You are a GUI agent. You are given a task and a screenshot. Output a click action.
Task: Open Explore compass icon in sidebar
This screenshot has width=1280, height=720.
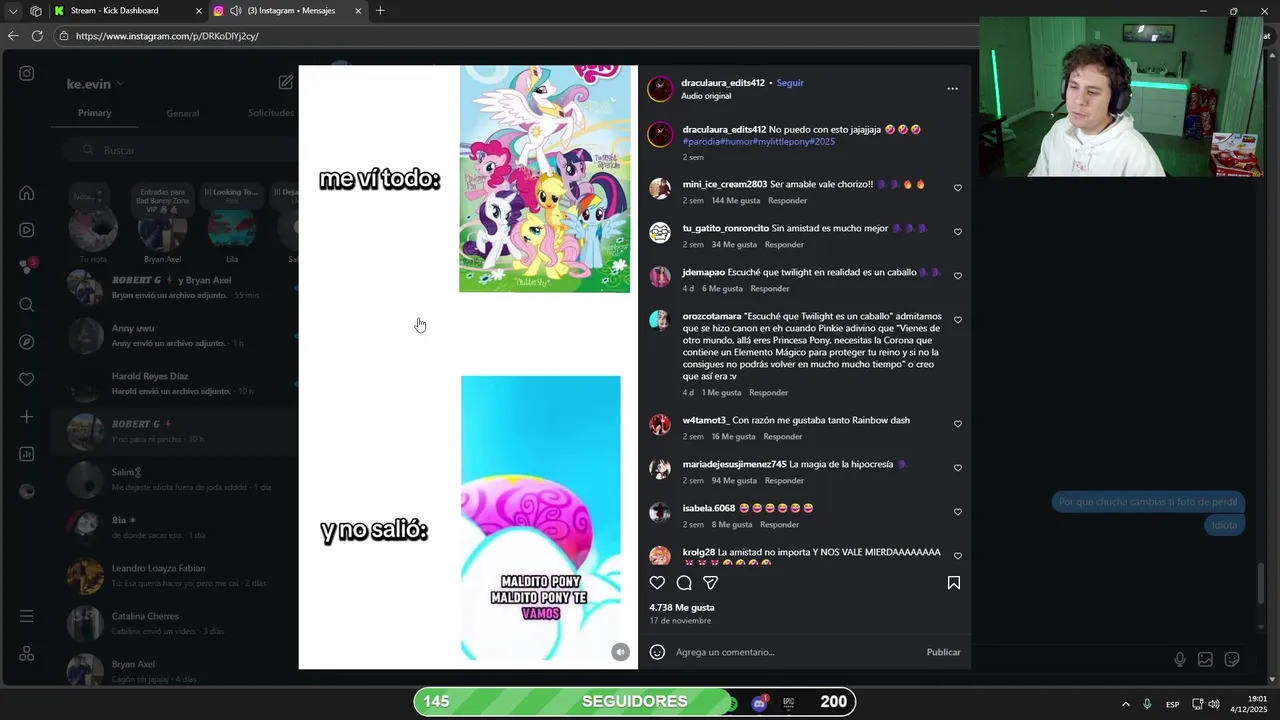(27, 342)
